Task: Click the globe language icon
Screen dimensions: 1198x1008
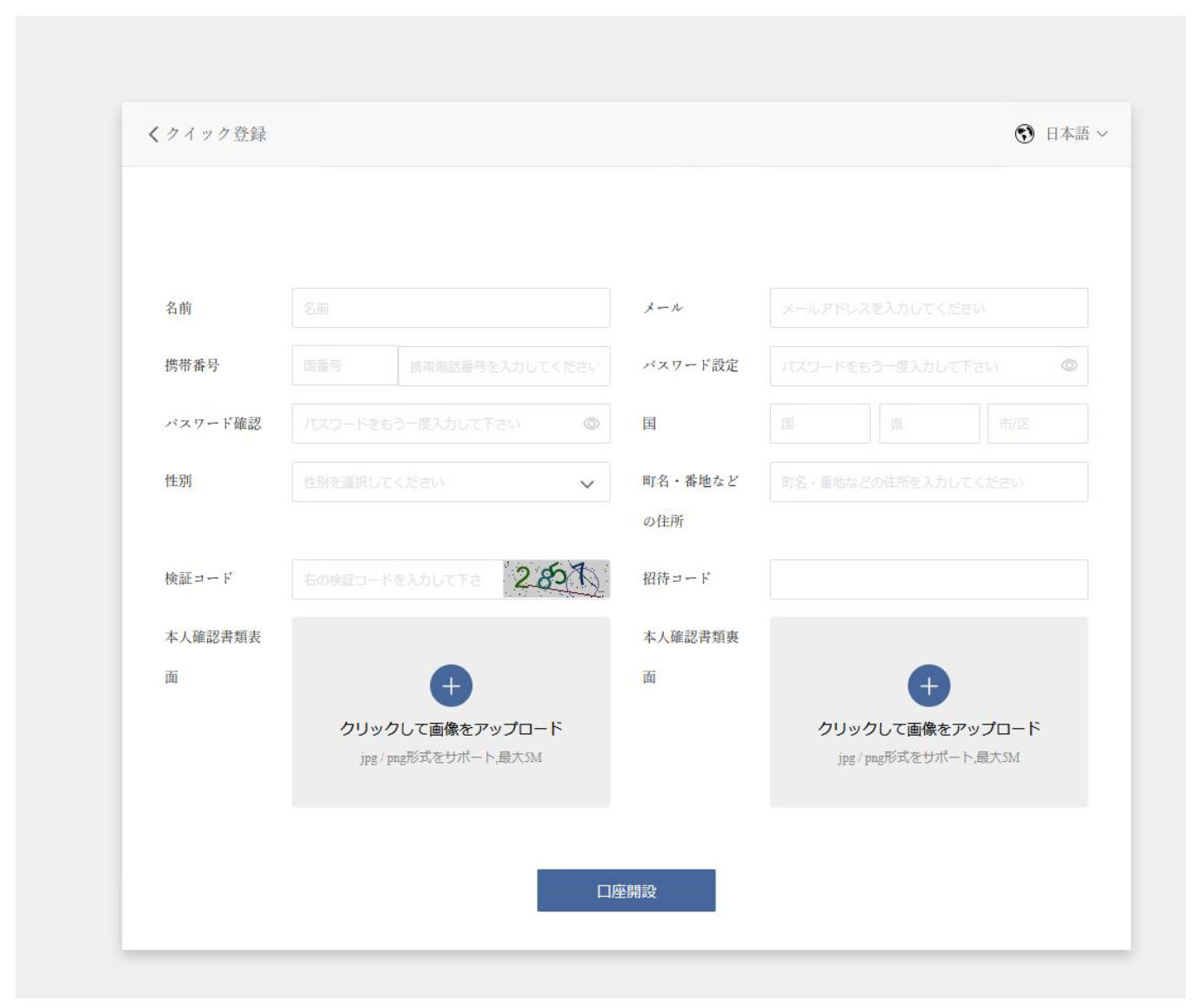Action: point(1024,134)
